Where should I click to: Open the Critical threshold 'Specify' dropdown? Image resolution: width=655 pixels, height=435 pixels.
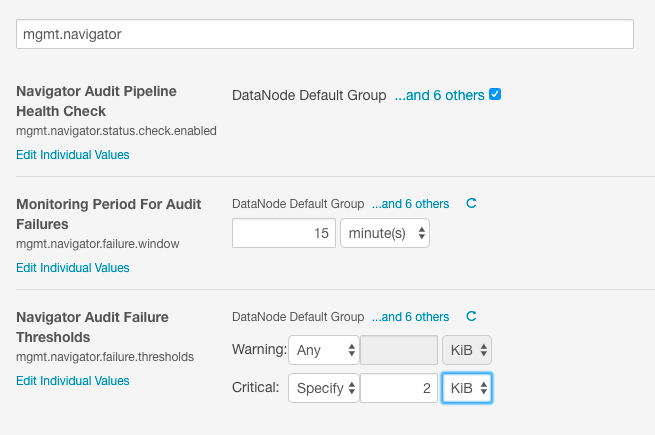click(323, 388)
